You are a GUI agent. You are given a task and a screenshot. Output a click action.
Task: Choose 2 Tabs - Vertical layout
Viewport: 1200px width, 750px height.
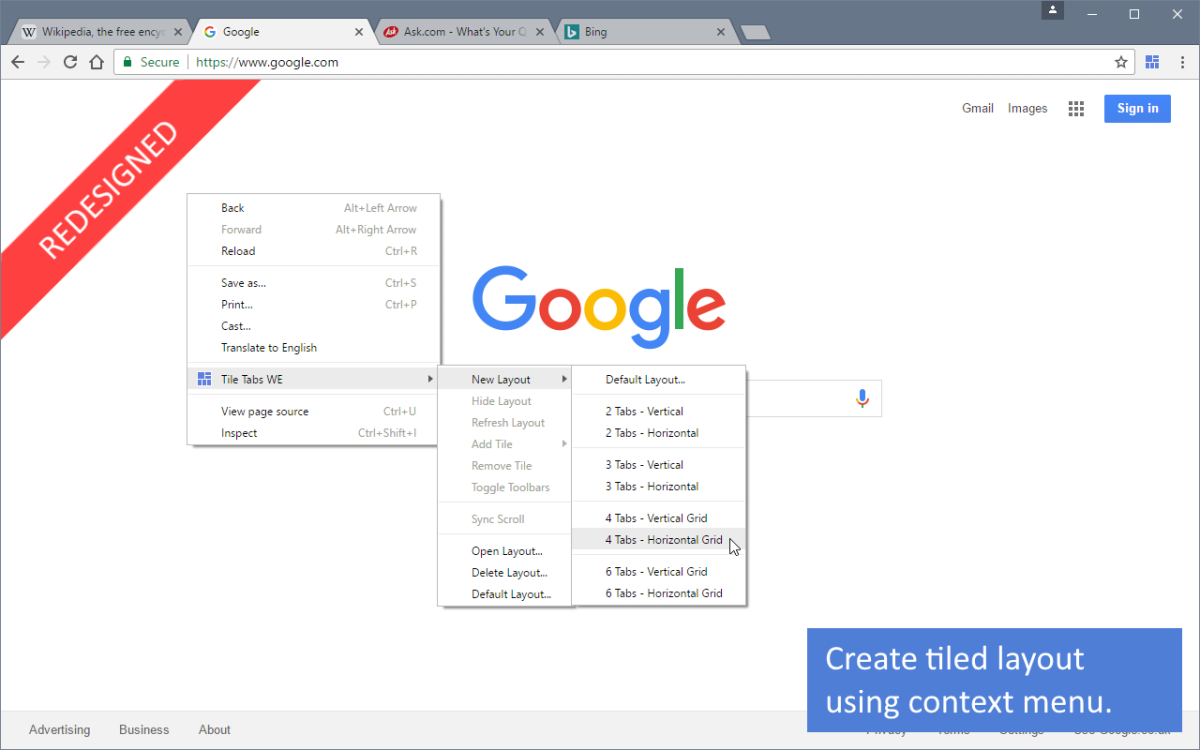(644, 411)
